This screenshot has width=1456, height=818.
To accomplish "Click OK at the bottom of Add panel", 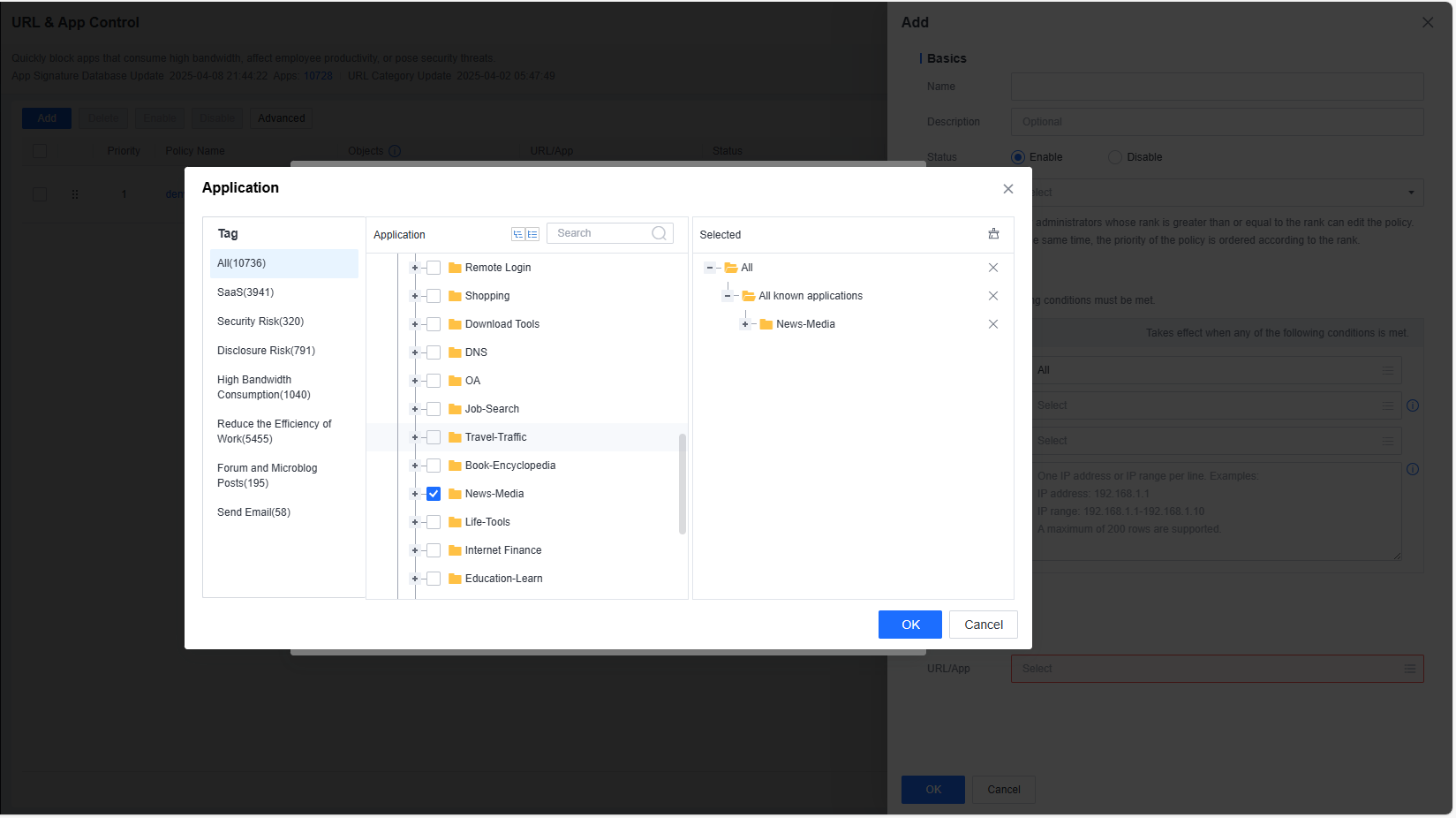I will click(x=933, y=790).
